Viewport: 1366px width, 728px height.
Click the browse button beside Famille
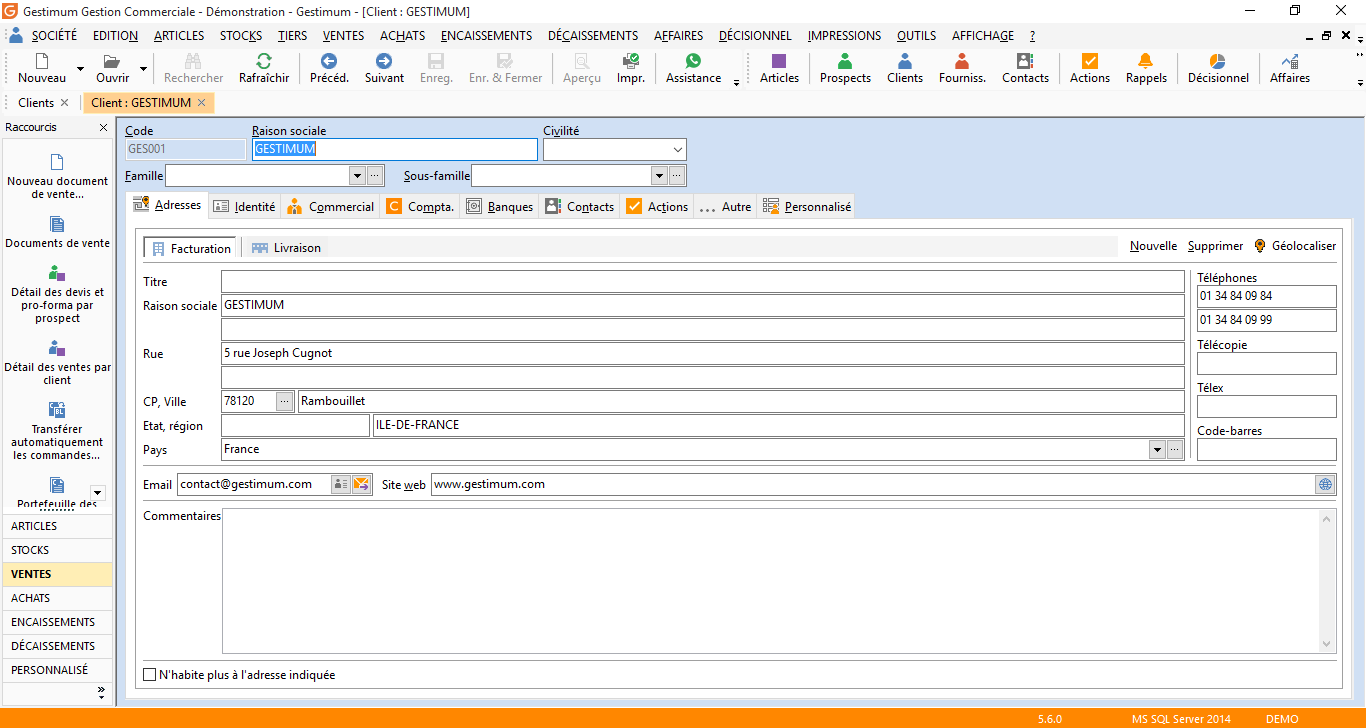[375, 176]
